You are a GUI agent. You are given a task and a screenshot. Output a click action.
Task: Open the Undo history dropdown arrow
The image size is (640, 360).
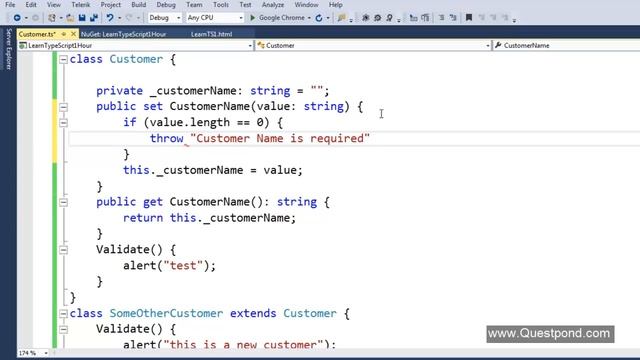120,18
